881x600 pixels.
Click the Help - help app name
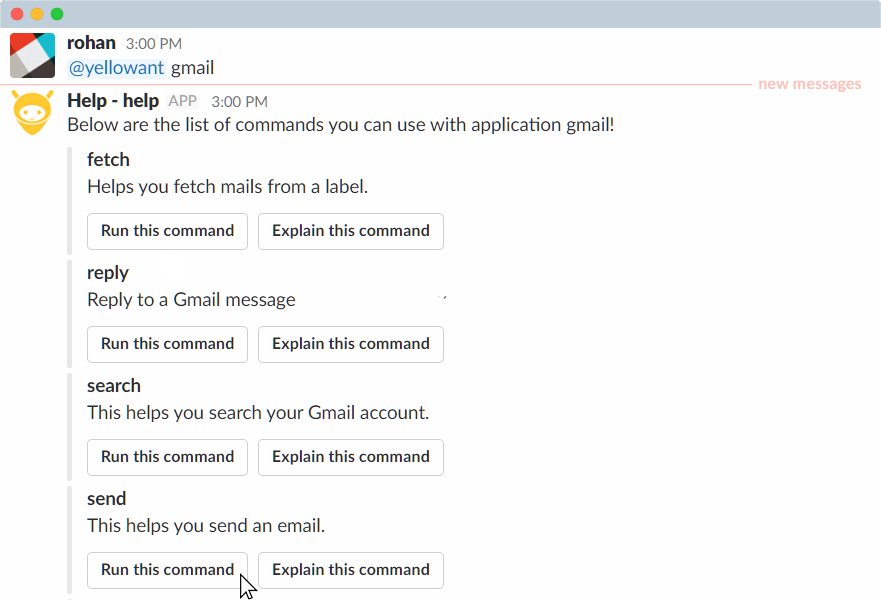113,101
